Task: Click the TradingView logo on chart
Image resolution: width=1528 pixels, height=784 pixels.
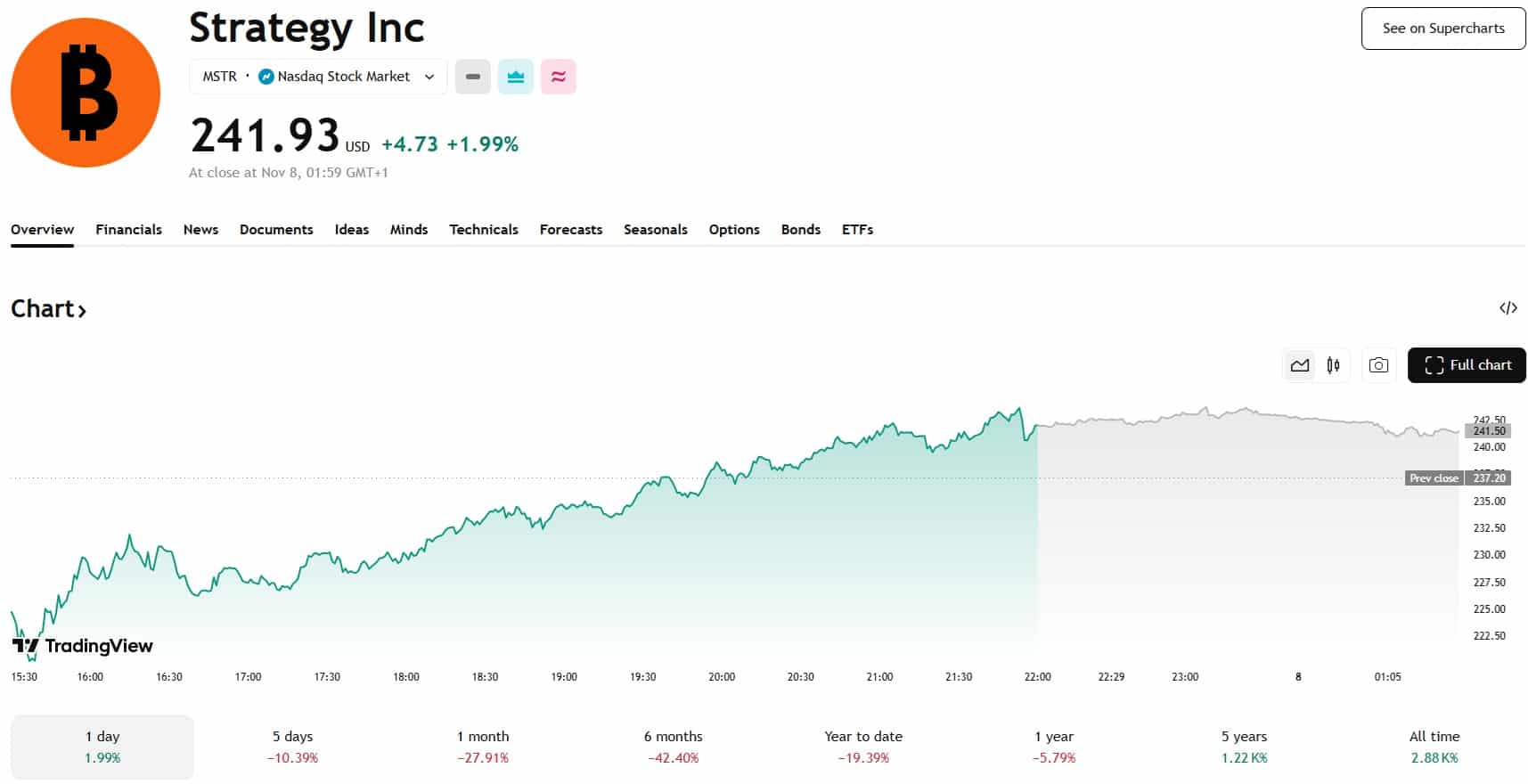Action: [82, 646]
